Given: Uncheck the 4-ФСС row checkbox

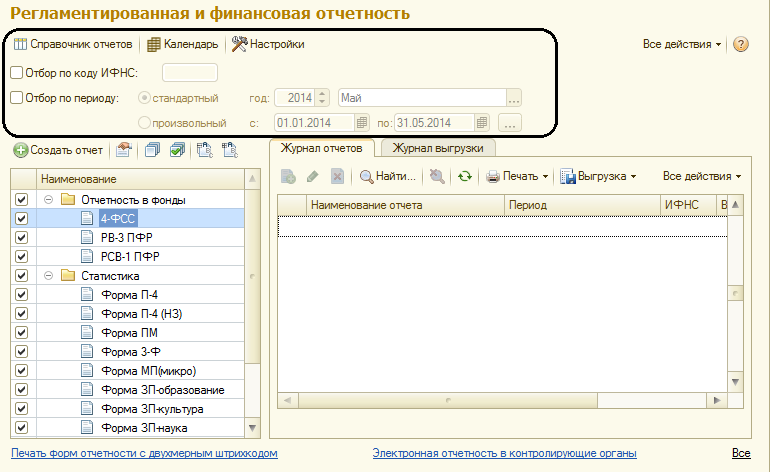Looking at the screenshot, I should click(x=22, y=219).
